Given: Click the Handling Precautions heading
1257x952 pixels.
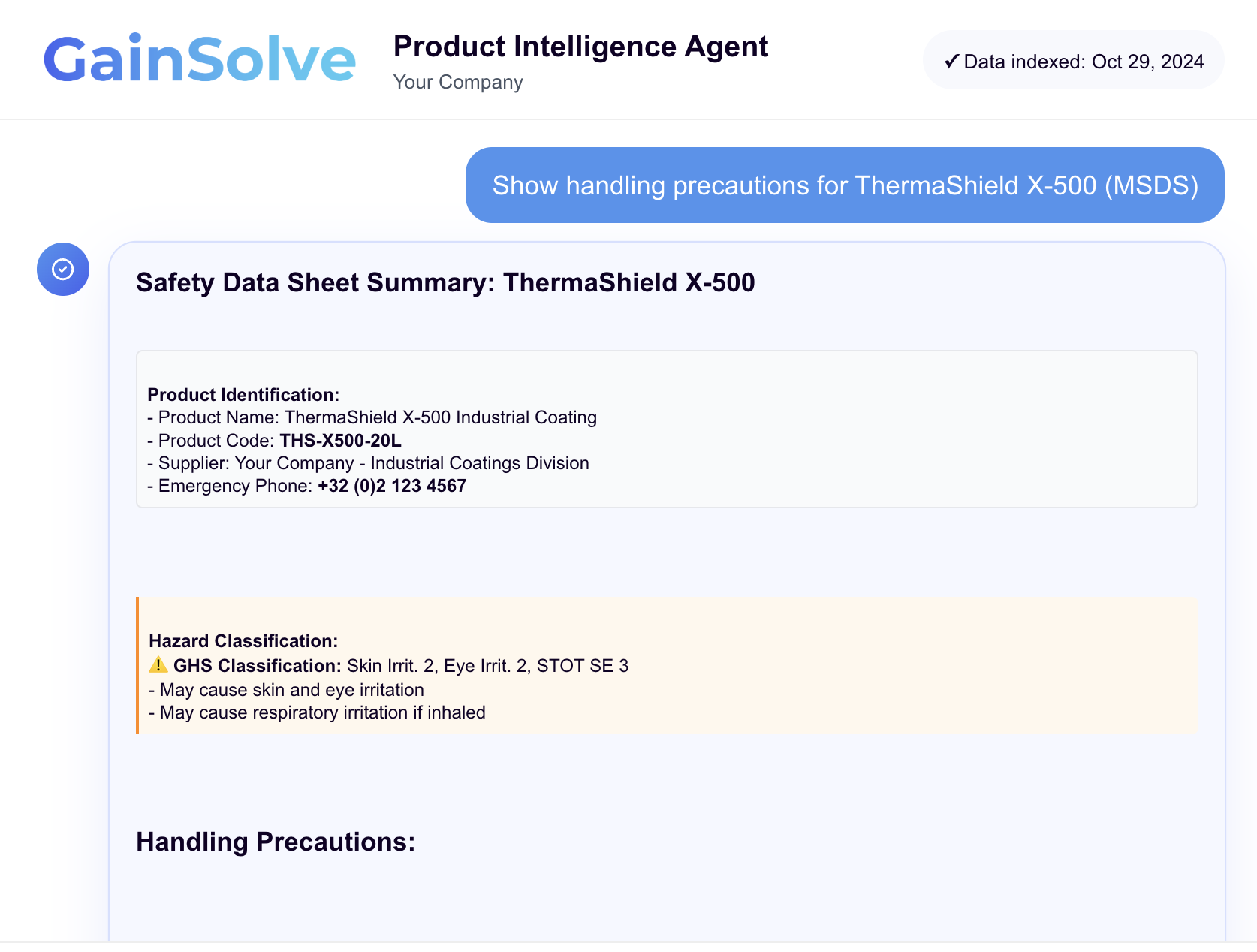Looking at the screenshot, I should [276, 842].
